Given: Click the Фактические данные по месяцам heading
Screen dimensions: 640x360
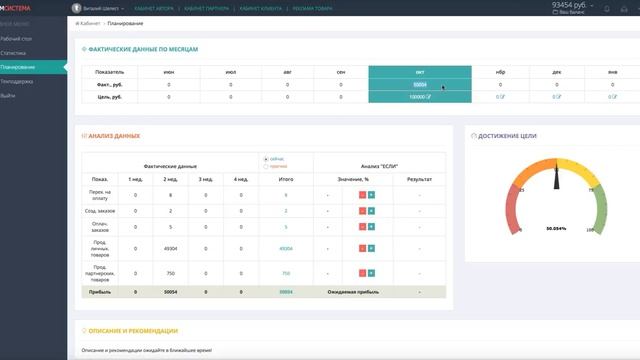Looking at the screenshot, I should 143,49.
